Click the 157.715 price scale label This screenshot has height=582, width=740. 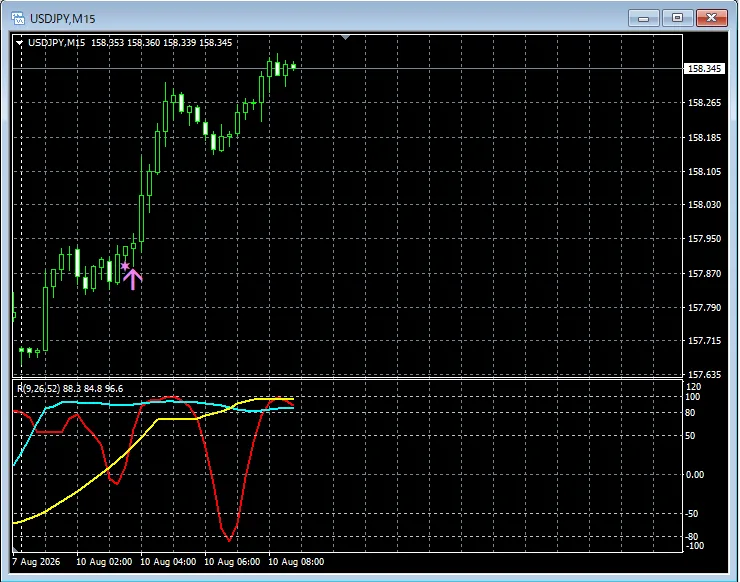704,341
